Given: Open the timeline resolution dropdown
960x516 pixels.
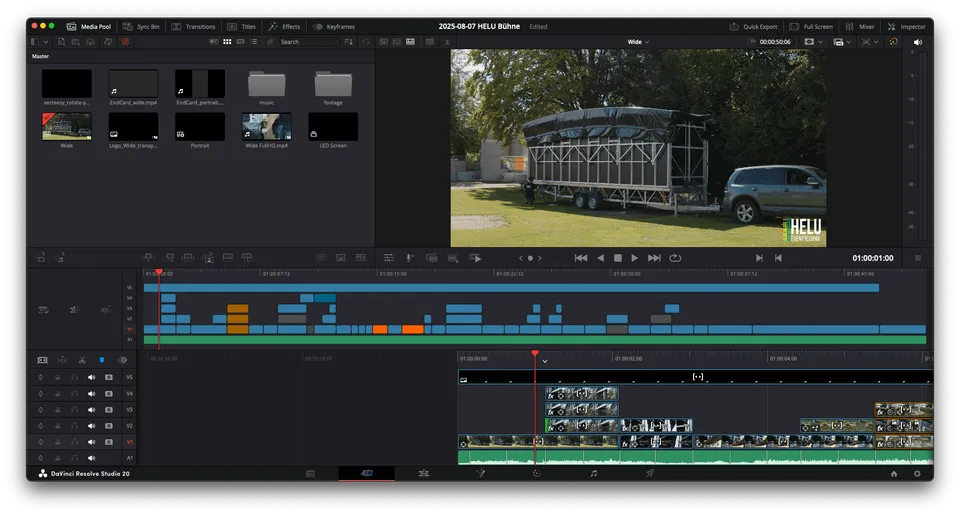Looking at the screenshot, I should pyautogui.click(x=814, y=42).
